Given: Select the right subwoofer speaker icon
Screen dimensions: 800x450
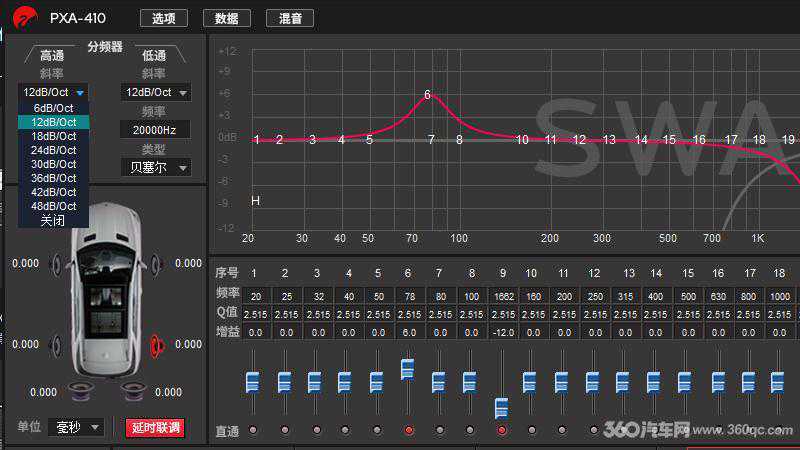Looking at the screenshot, I should (133, 388).
